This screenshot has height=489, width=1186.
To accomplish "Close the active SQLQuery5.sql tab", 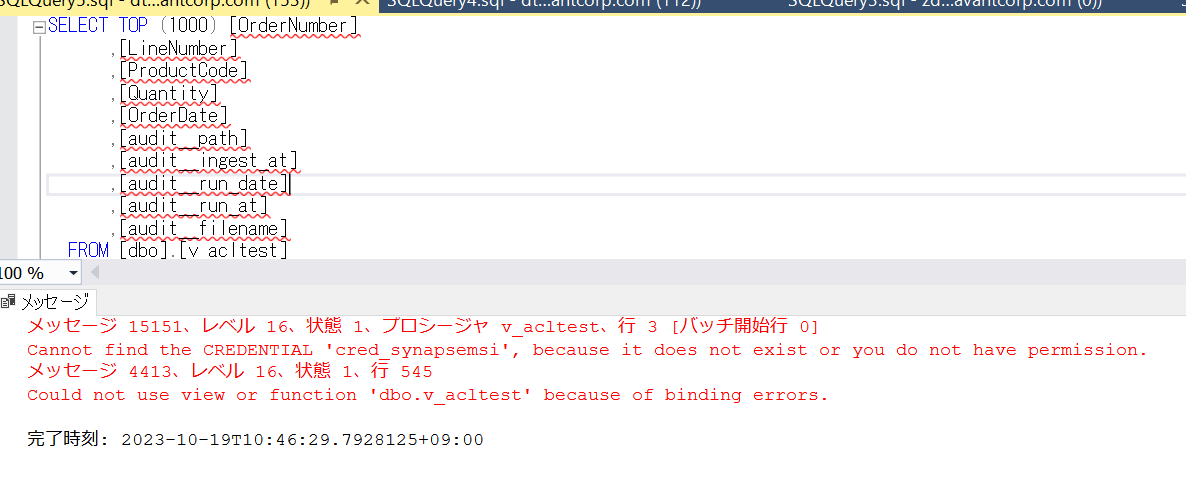I will tap(362, 2).
